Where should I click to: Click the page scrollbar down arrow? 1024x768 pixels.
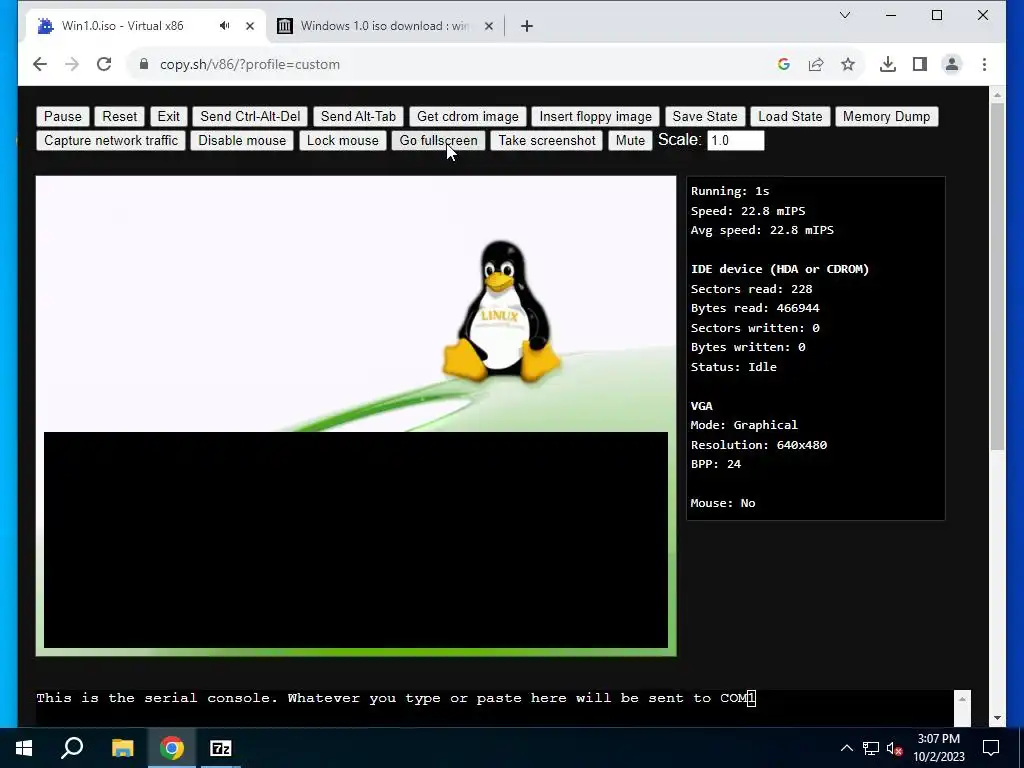point(997,718)
